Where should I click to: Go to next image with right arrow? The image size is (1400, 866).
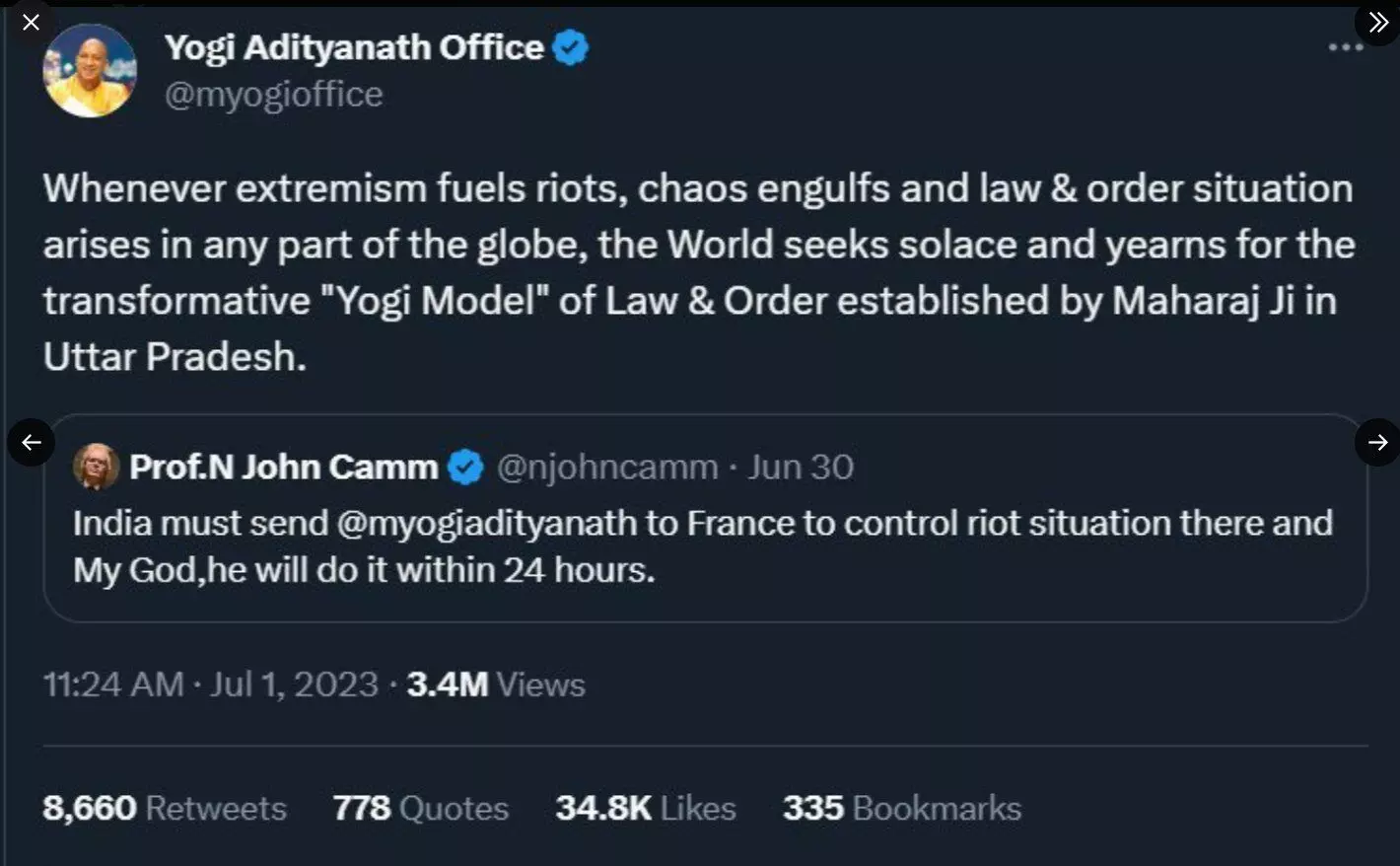1377,442
